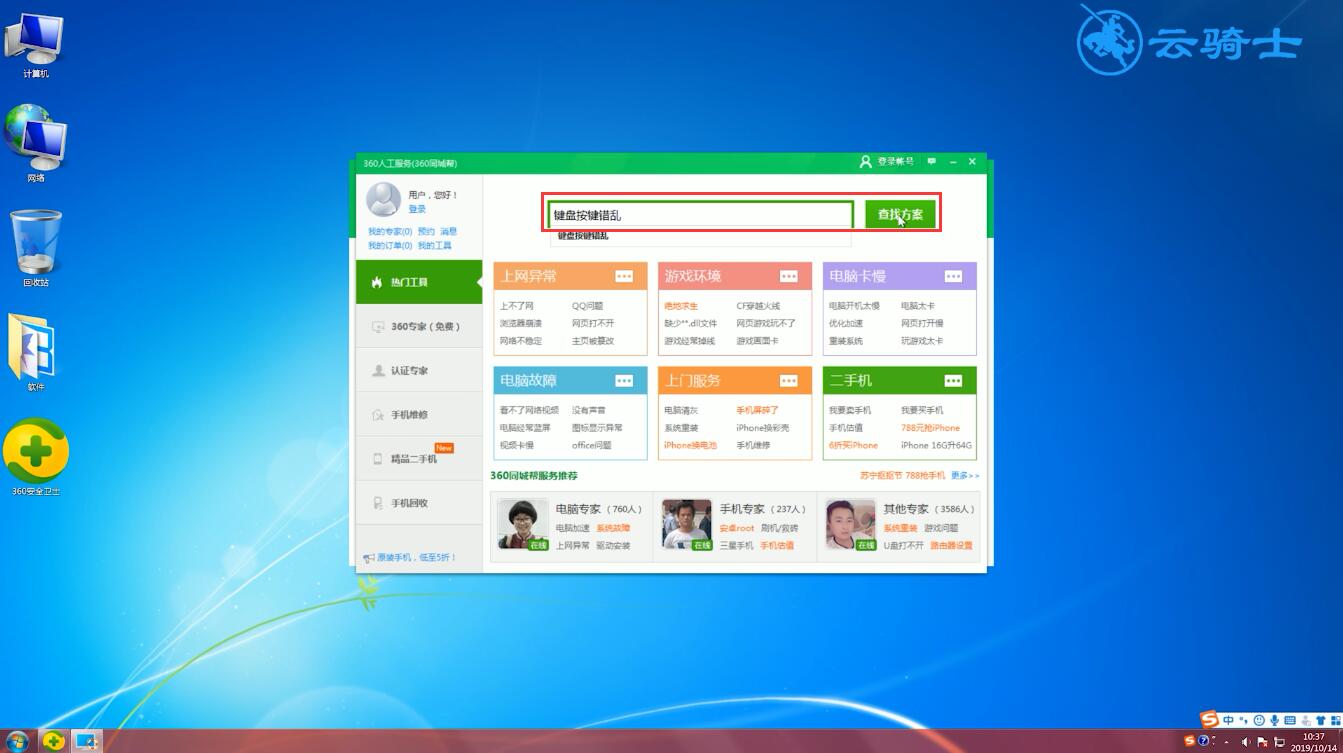The height and width of the screenshot is (753, 1343).
Task: Select iPhone换电池 under 上门服务
Action: pos(690,445)
